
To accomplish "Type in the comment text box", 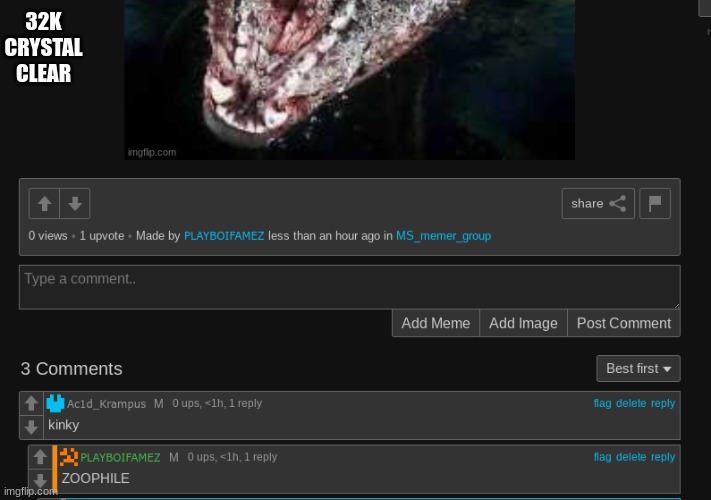I will (349, 287).
